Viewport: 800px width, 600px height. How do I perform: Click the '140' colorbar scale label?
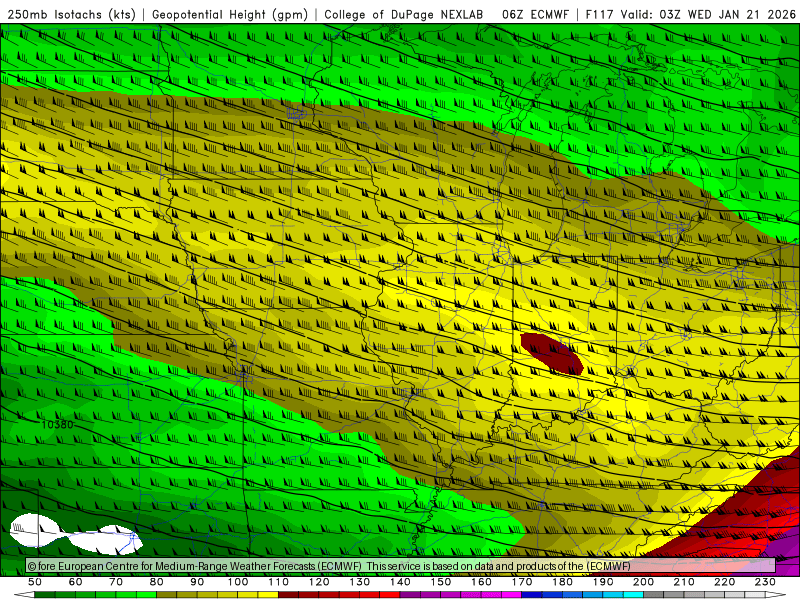(x=401, y=582)
